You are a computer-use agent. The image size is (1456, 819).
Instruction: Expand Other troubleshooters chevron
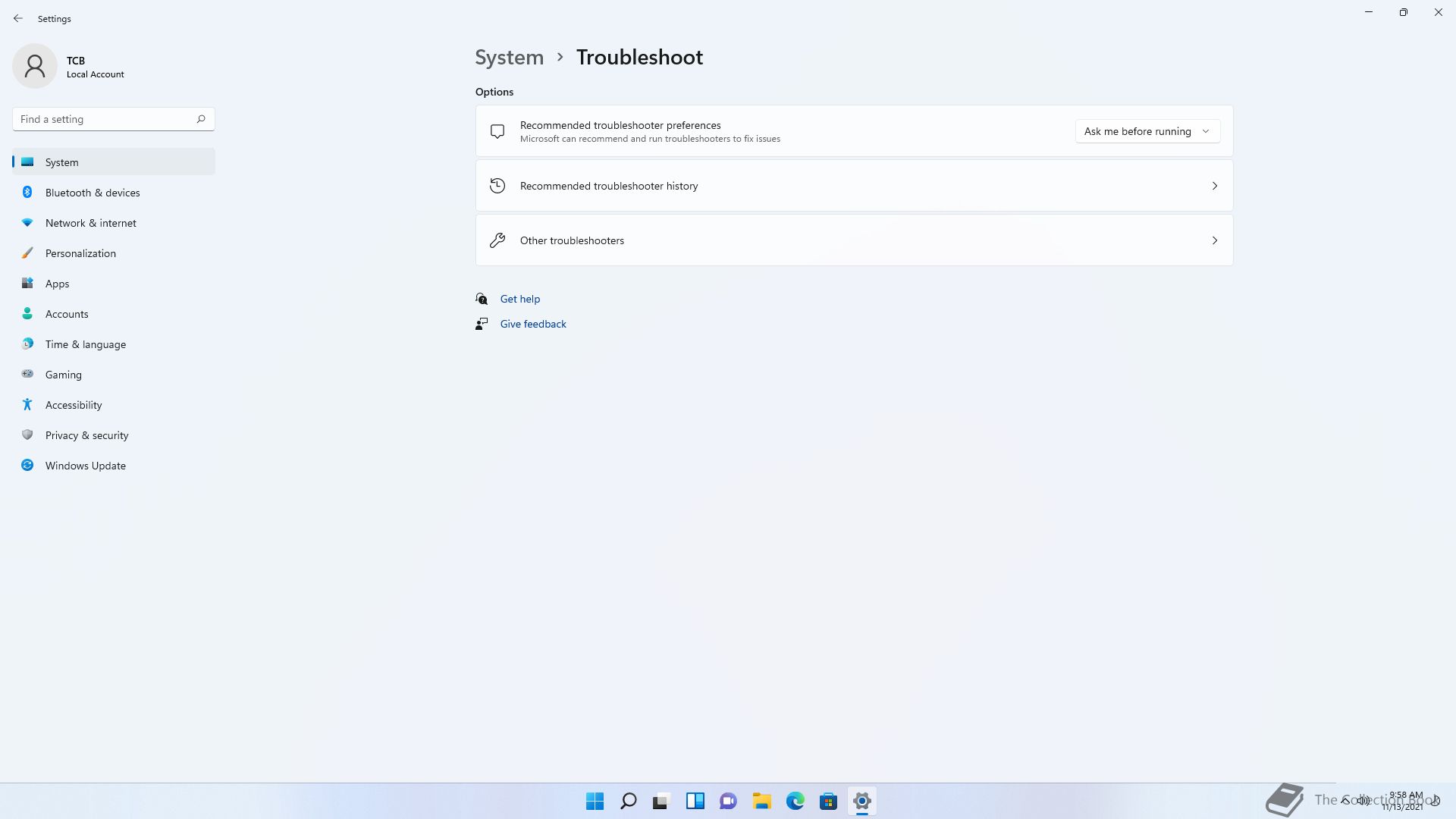(x=1214, y=240)
